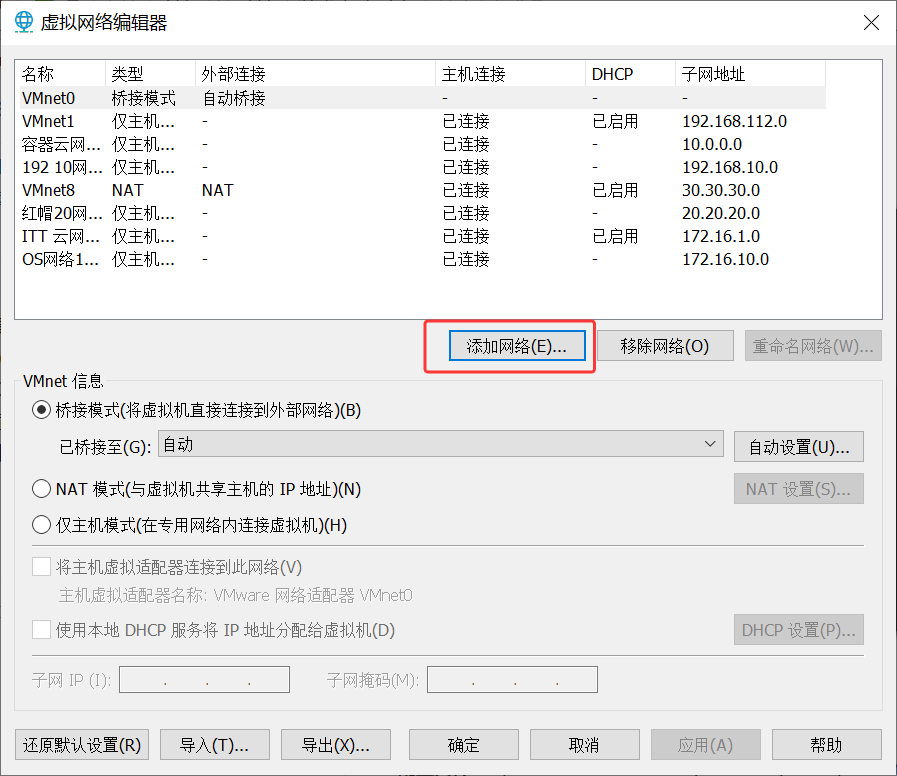Click 取消 button
The image size is (897, 776).
pos(585,745)
